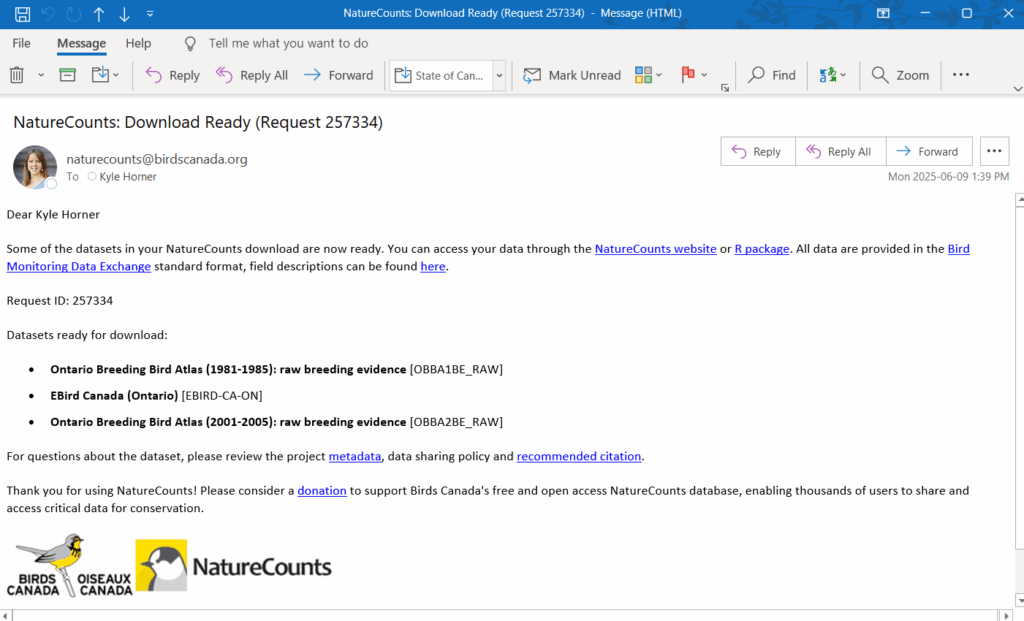Open Bird Monitoring Data Exchange link
The height and width of the screenshot is (621, 1024).
click(78, 266)
